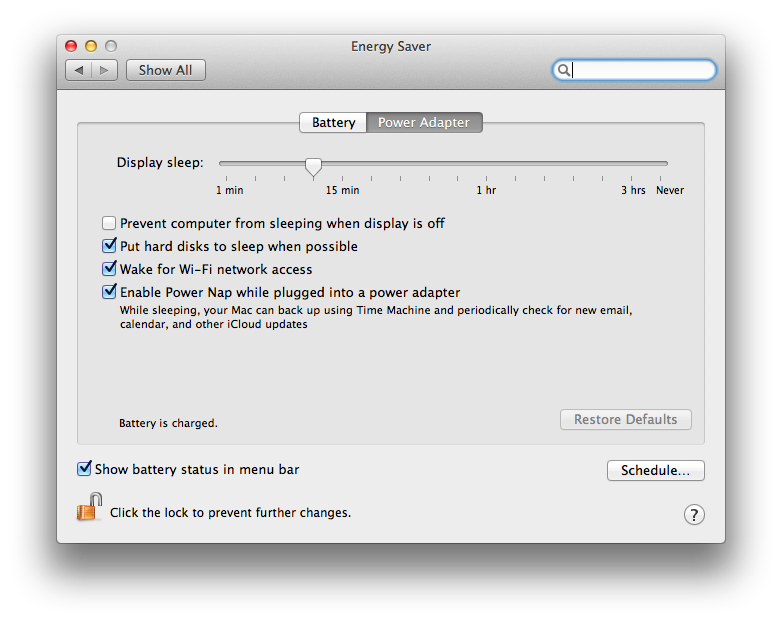This screenshot has height=622, width=782.
Task: Minimize window with the yellow button
Action: tap(91, 46)
